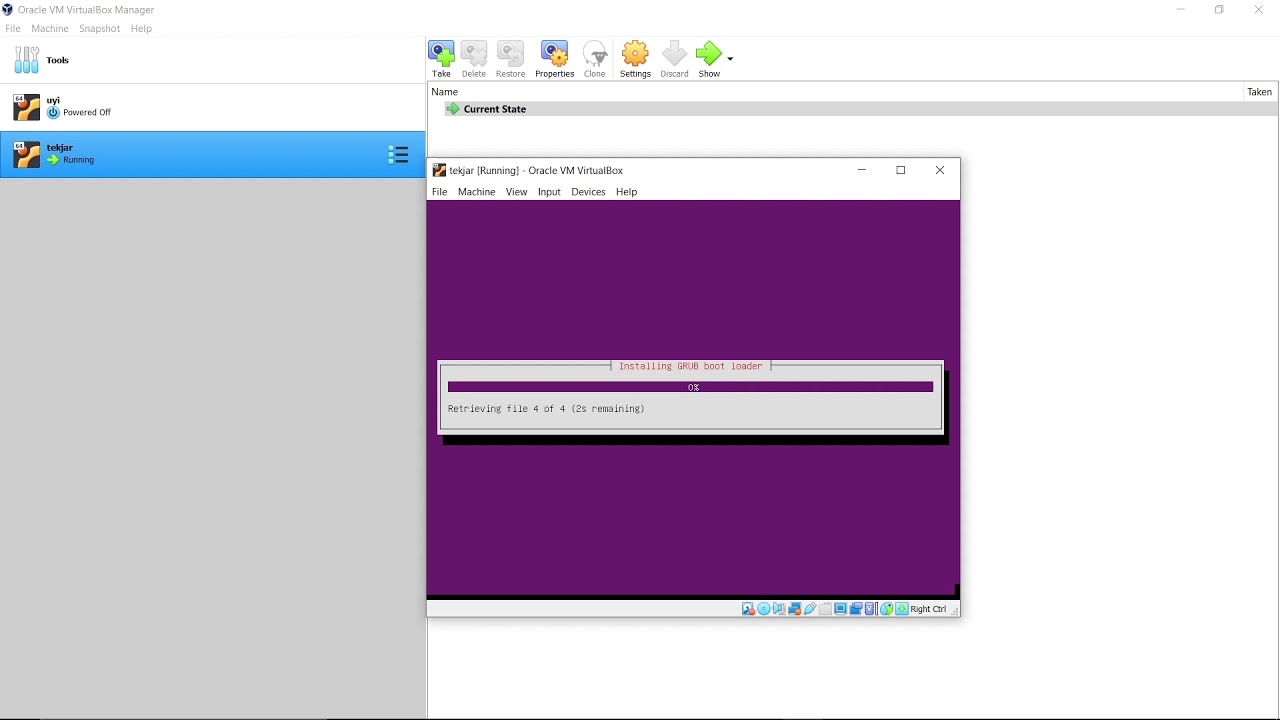Open the Input menu in tekjar window
The width and height of the screenshot is (1280, 720).
click(x=549, y=192)
